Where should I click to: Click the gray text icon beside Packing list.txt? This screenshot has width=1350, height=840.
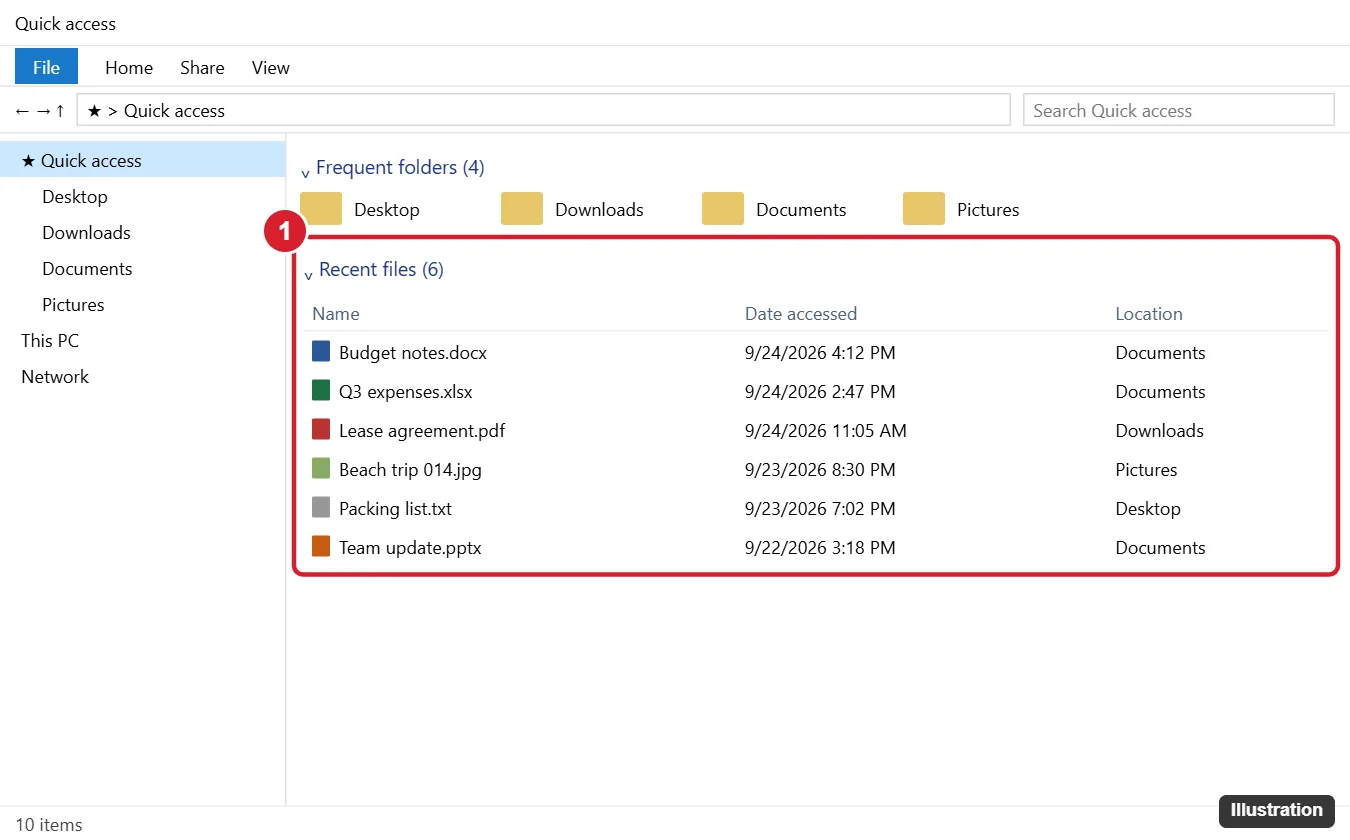pos(321,508)
